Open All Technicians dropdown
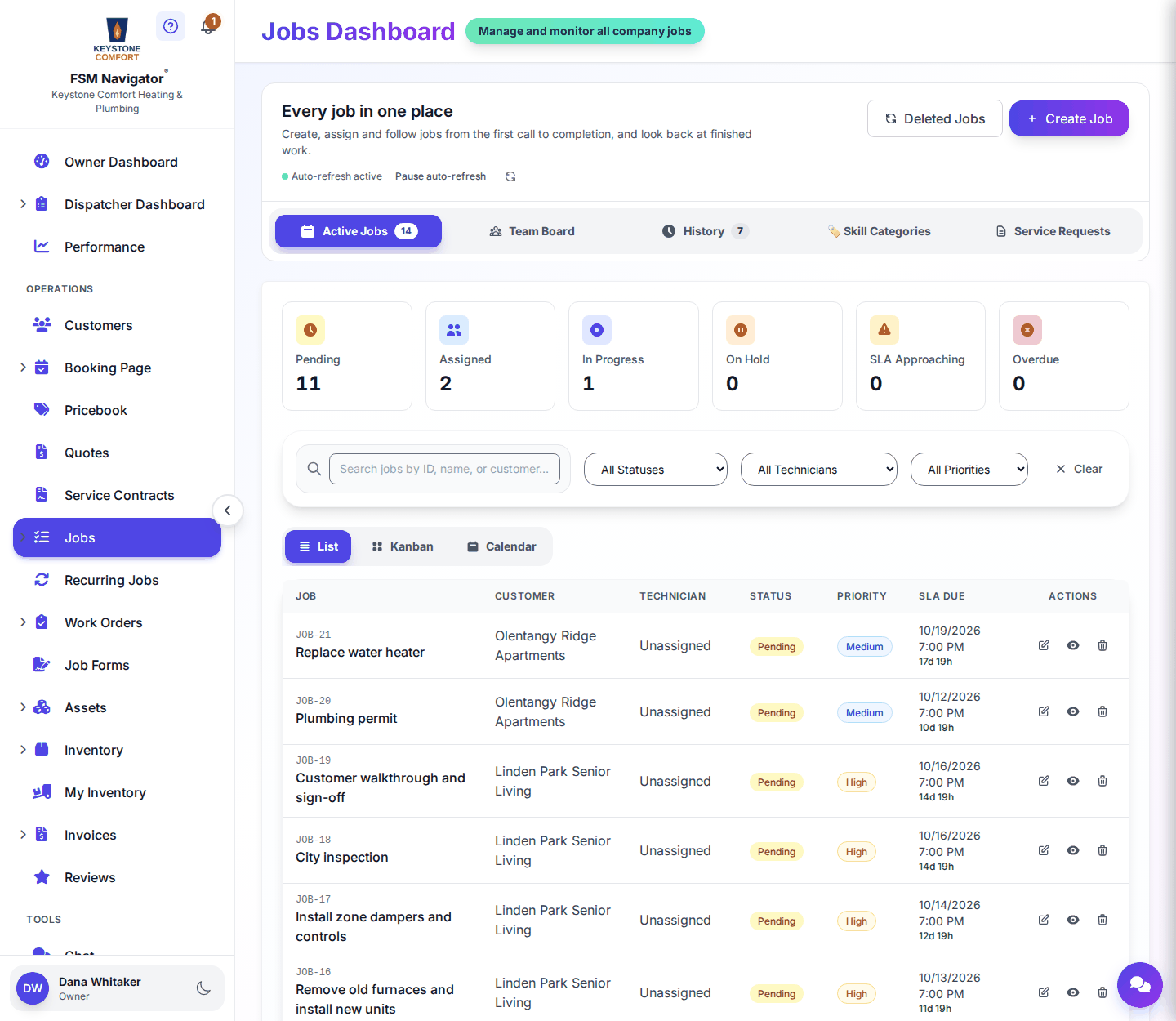This screenshot has height=1021, width=1176. pyautogui.click(x=819, y=470)
